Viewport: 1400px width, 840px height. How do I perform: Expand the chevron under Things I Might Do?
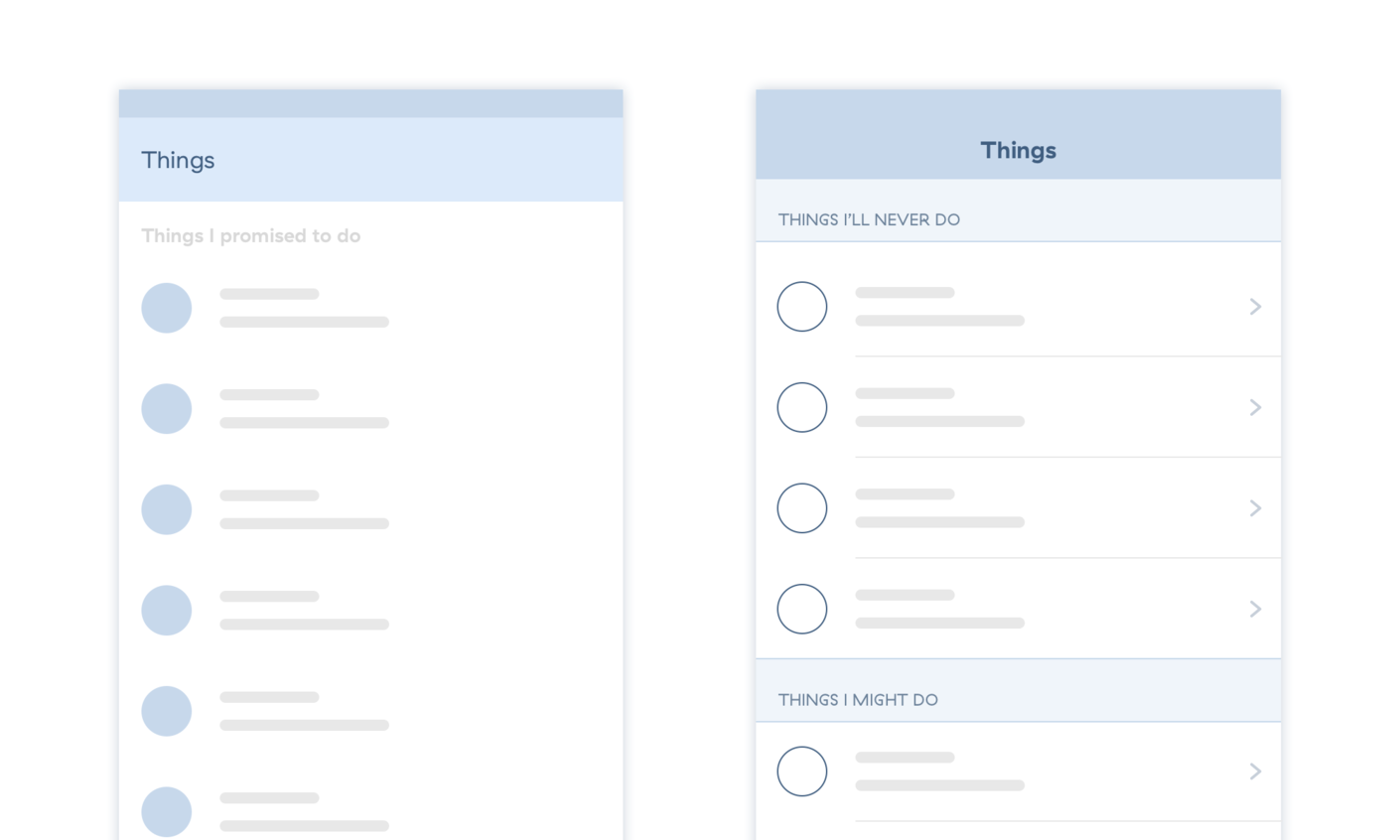pyautogui.click(x=1255, y=771)
